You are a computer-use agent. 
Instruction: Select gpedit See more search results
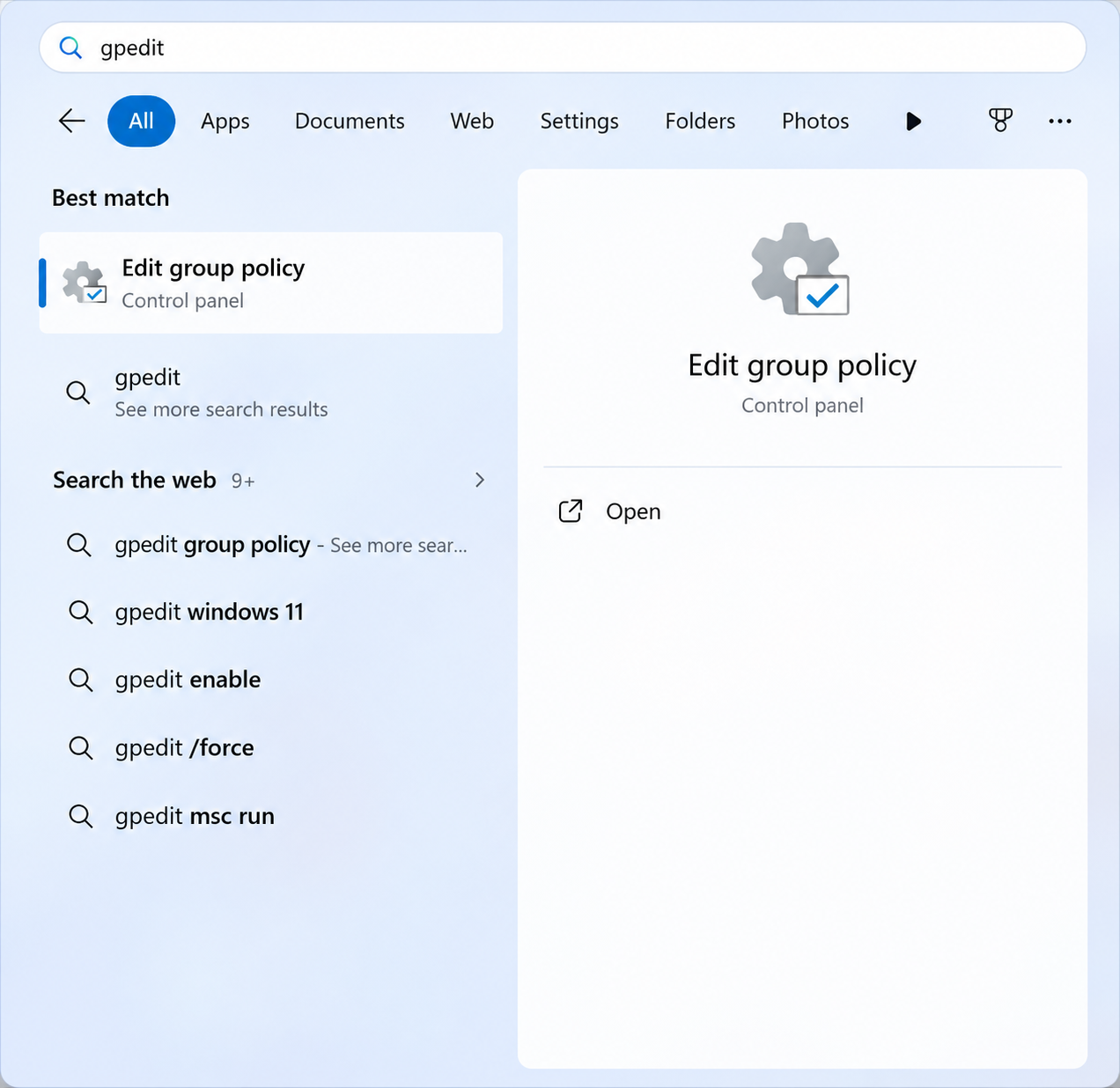(271, 393)
